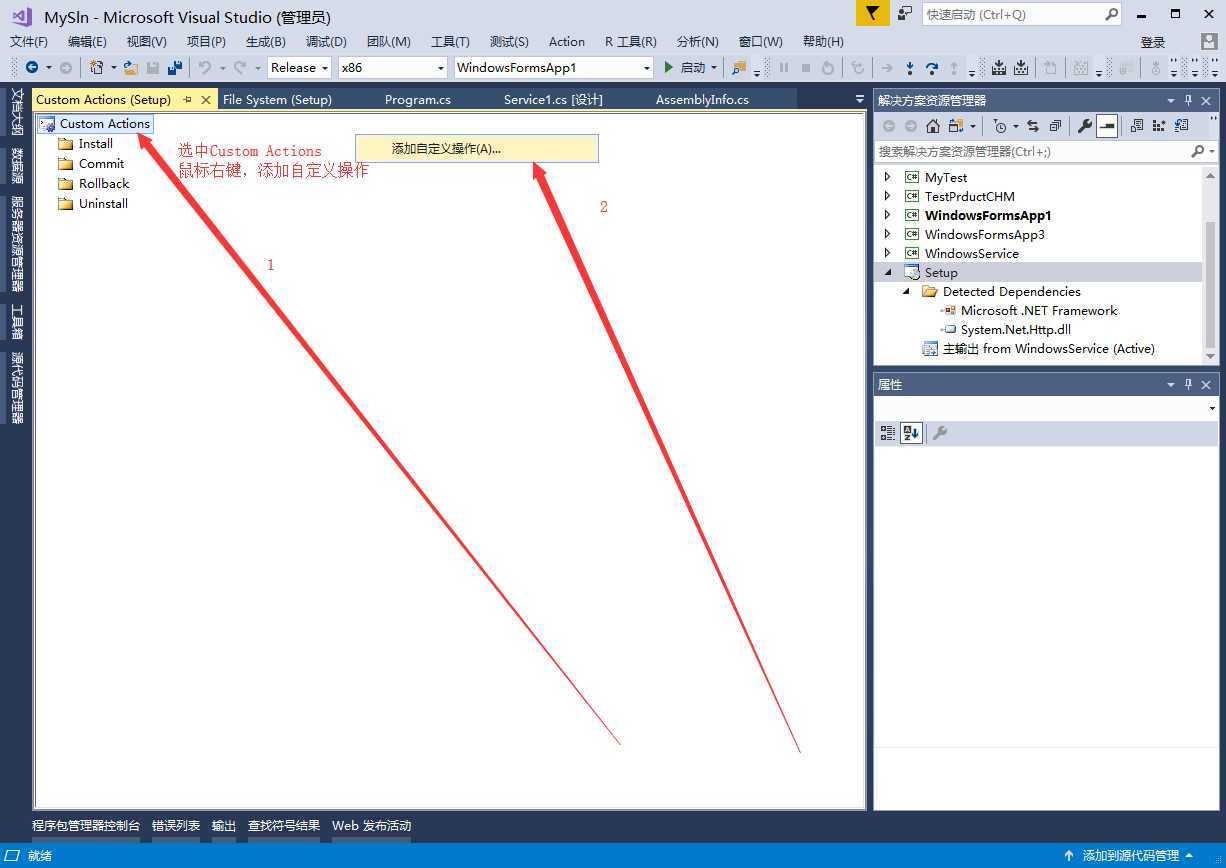1226x868 pixels.
Task: Open the 错误列表 error list panel
Action: pyautogui.click(x=176, y=826)
